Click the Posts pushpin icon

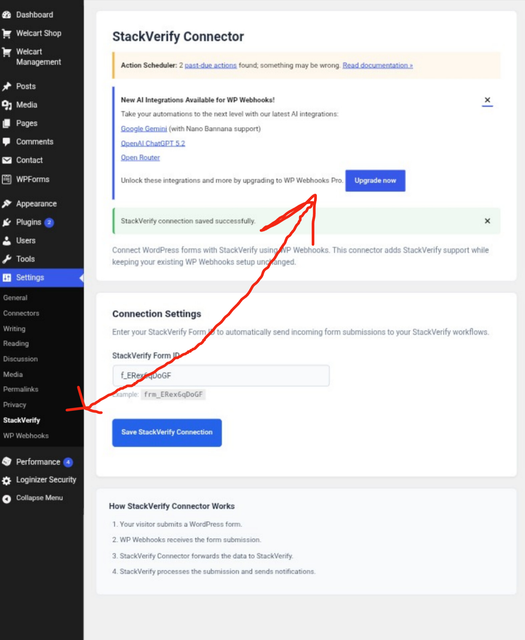coord(7,87)
